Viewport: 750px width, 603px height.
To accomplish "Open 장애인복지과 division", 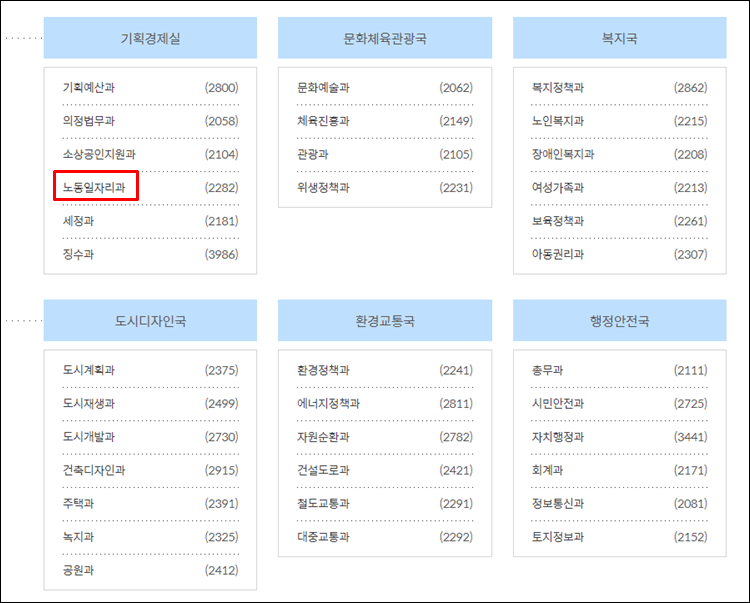I will click(x=563, y=154).
